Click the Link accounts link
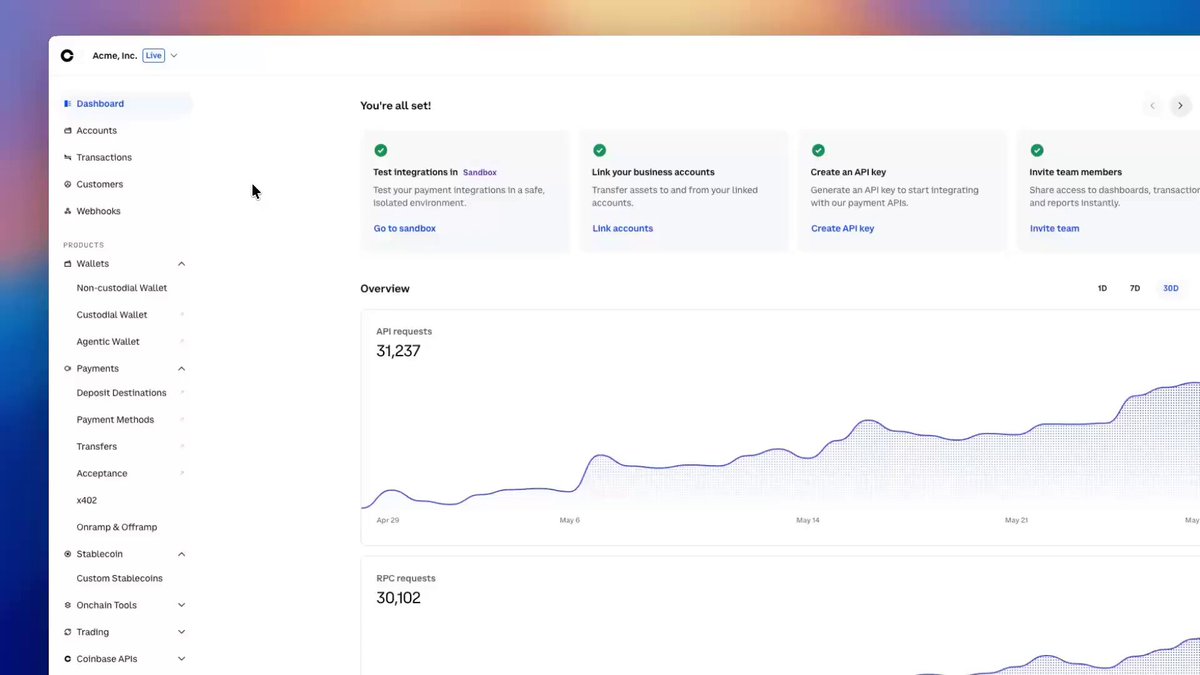The height and width of the screenshot is (675, 1200). [x=623, y=229]
